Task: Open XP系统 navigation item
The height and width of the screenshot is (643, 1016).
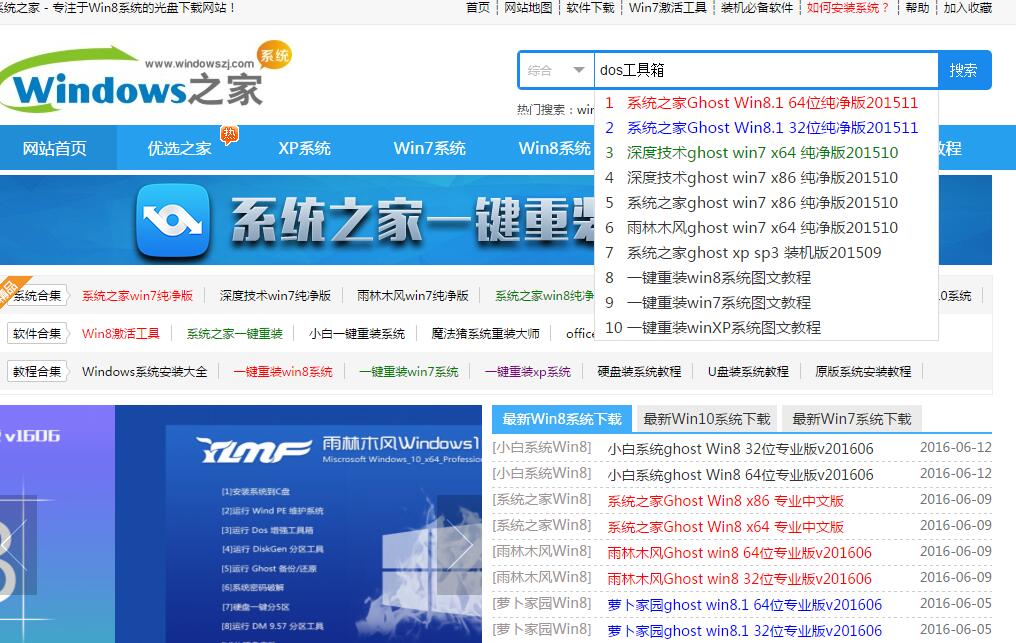Action: [x=305, y=148]
